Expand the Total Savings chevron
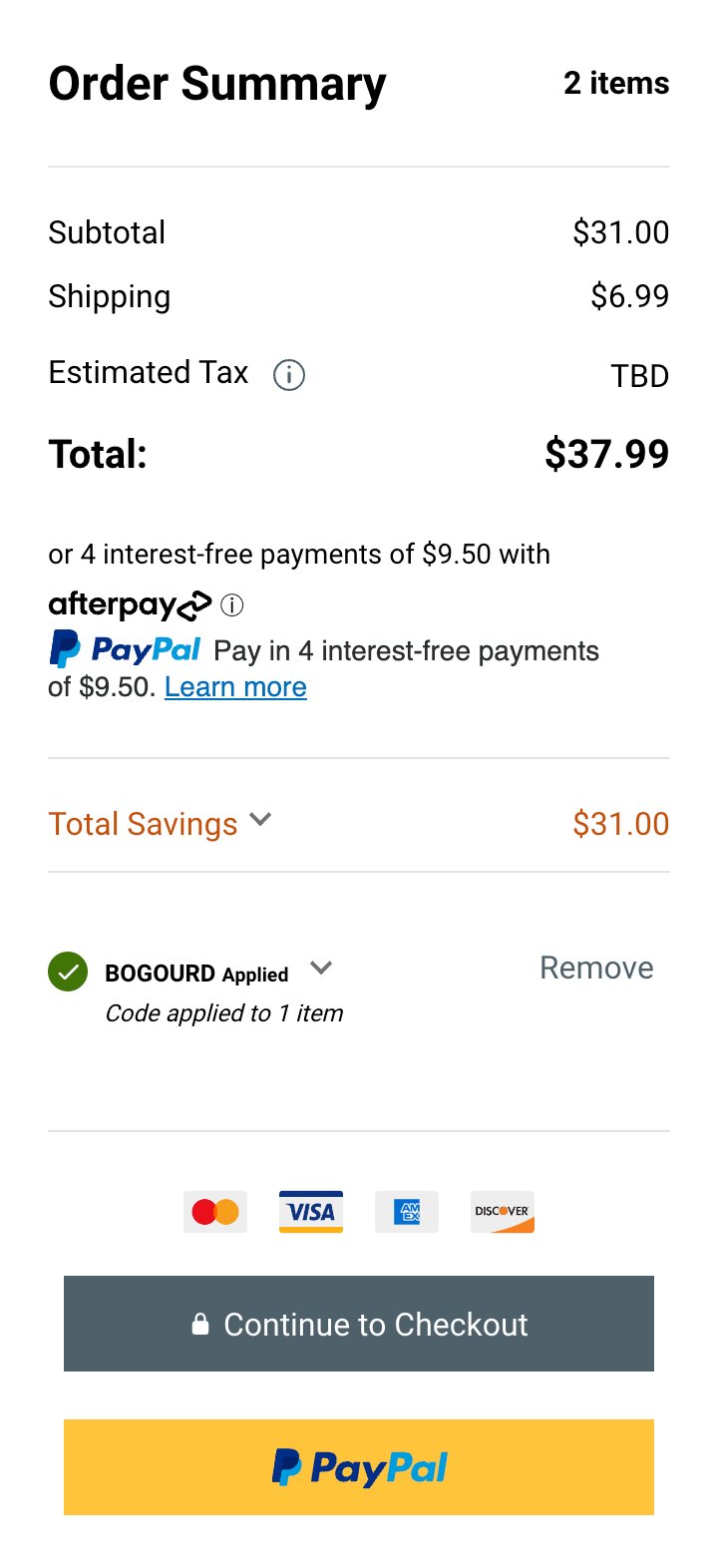Viewport: 718px width, 1568px height. click(x=260, y=820)
